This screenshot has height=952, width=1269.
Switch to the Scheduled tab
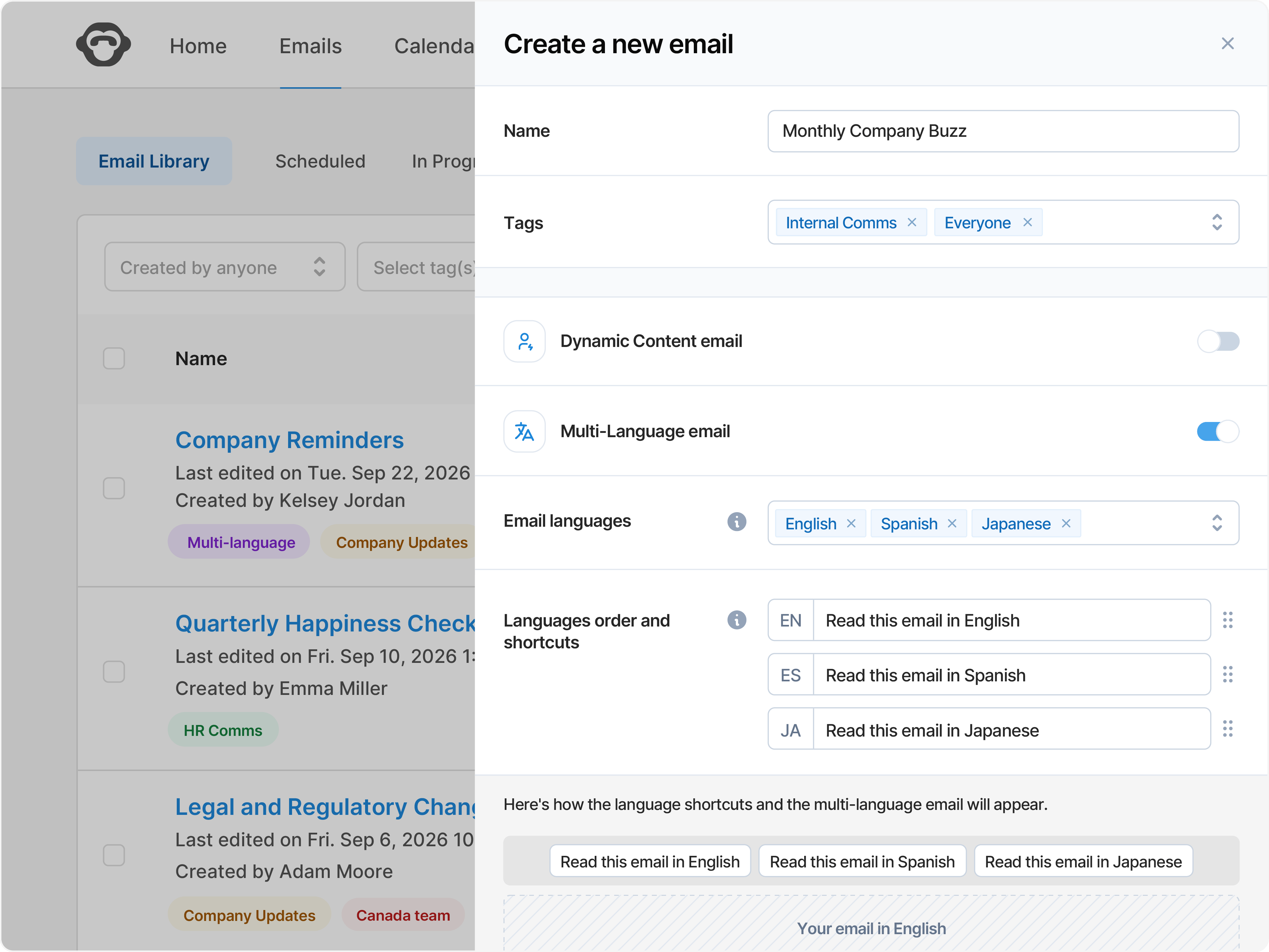point(320,161)
